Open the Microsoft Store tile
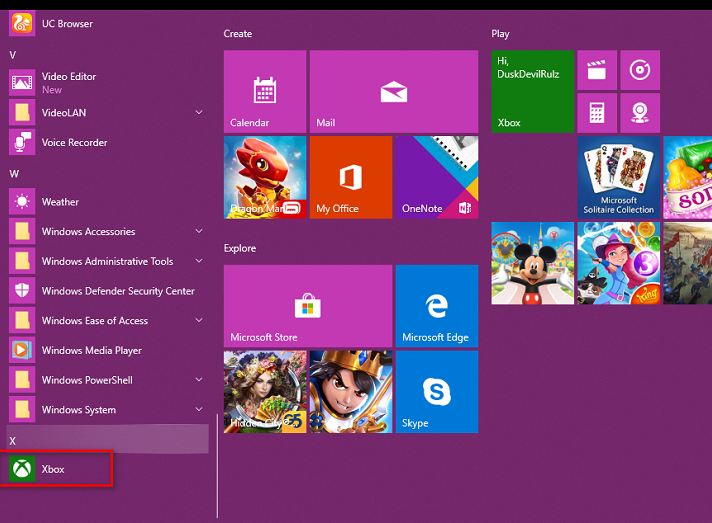 coord(308,306)
